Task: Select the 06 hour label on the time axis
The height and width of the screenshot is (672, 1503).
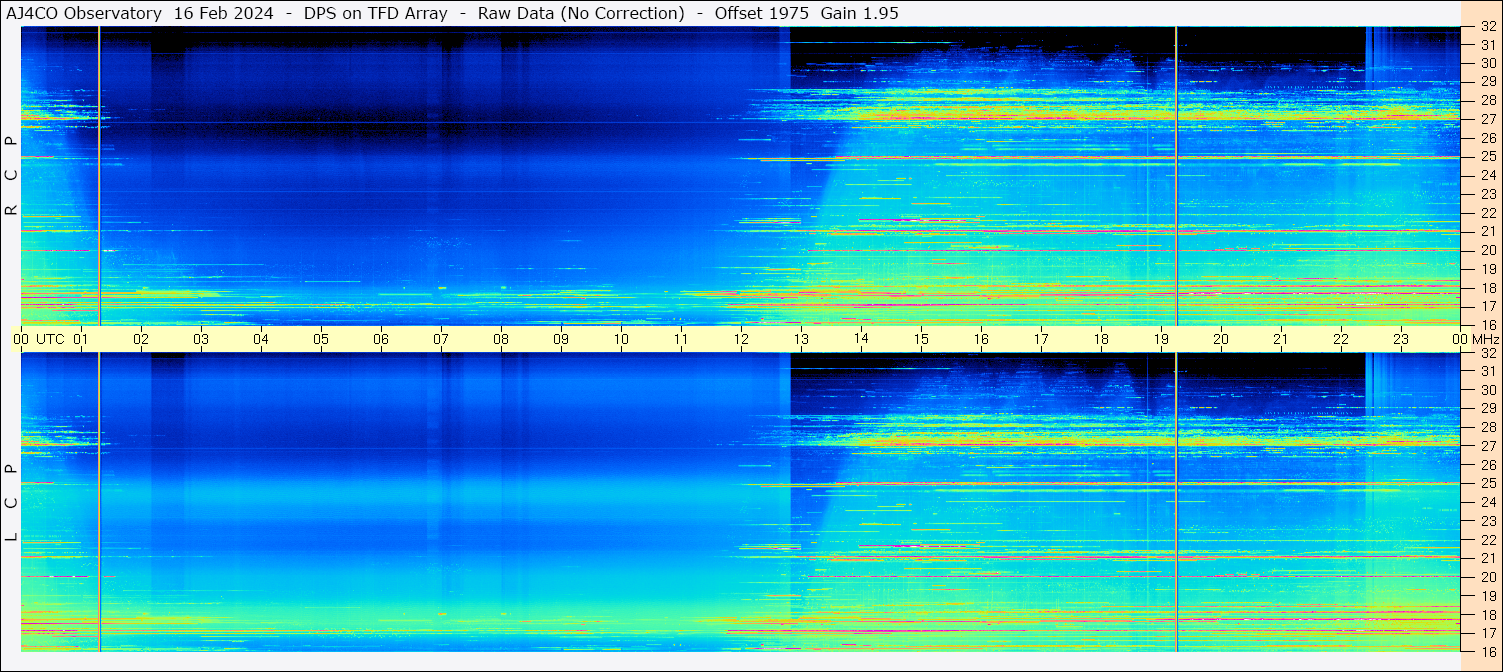Action: (381, 339)
